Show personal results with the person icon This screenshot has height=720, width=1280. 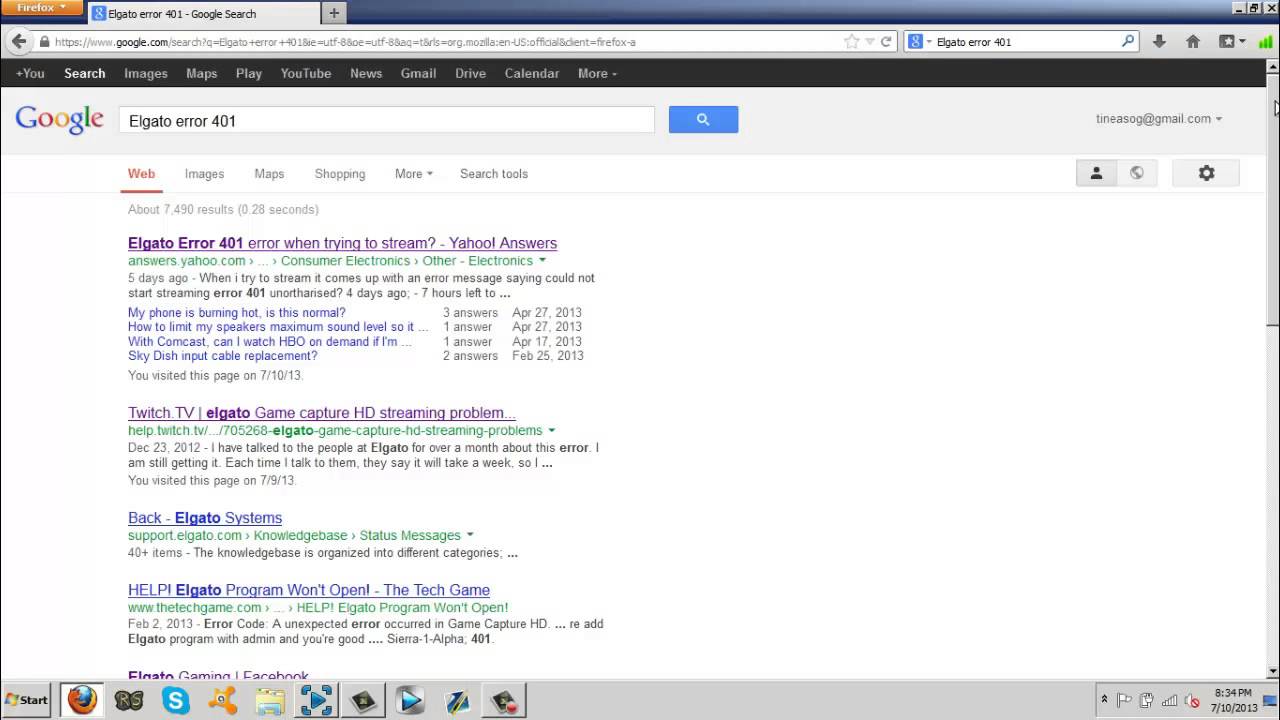click(x=1096, y=173)
